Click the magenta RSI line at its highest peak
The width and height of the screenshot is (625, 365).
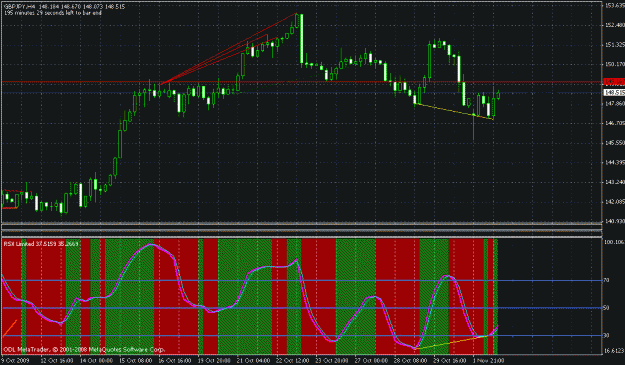click(x=150, y=244)
